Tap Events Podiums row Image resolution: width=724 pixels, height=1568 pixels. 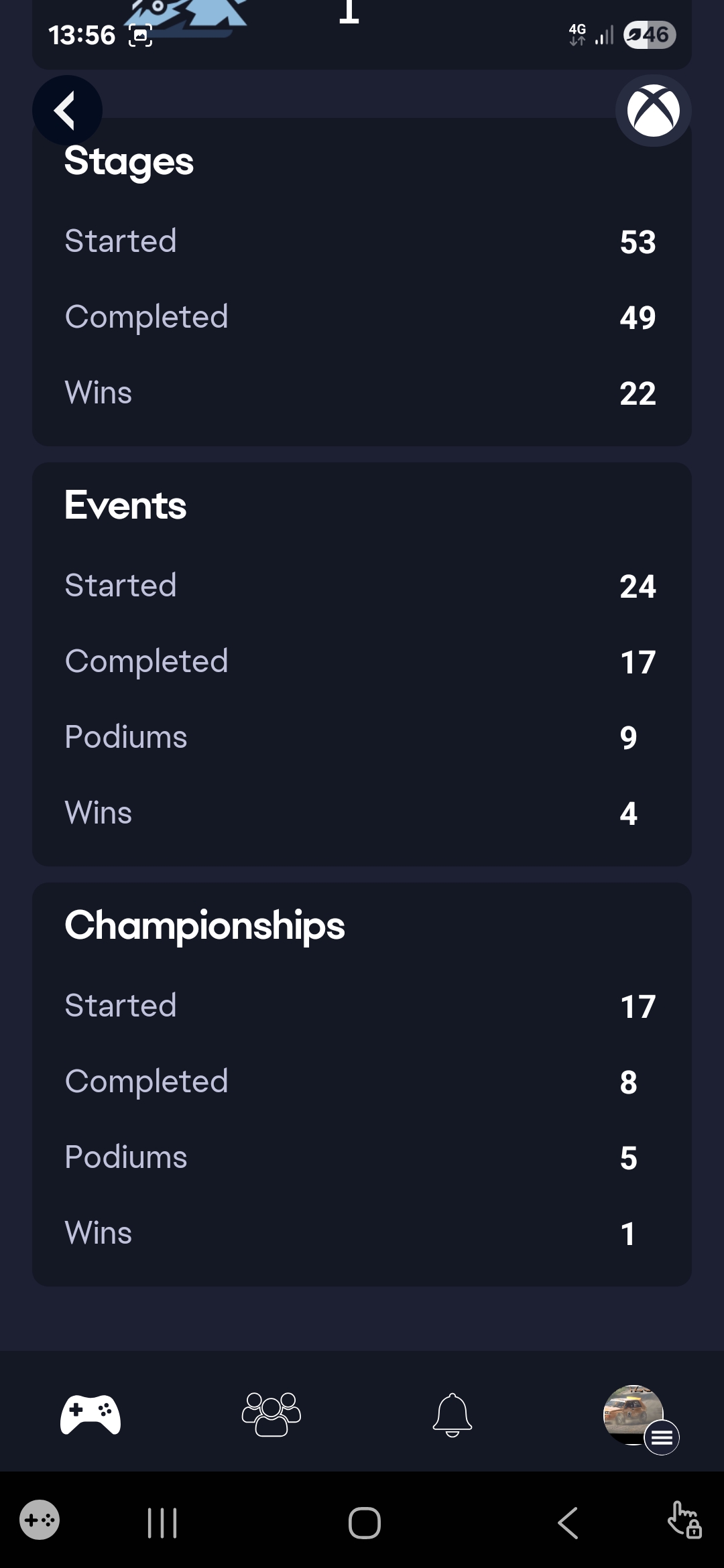click(362, 737)
